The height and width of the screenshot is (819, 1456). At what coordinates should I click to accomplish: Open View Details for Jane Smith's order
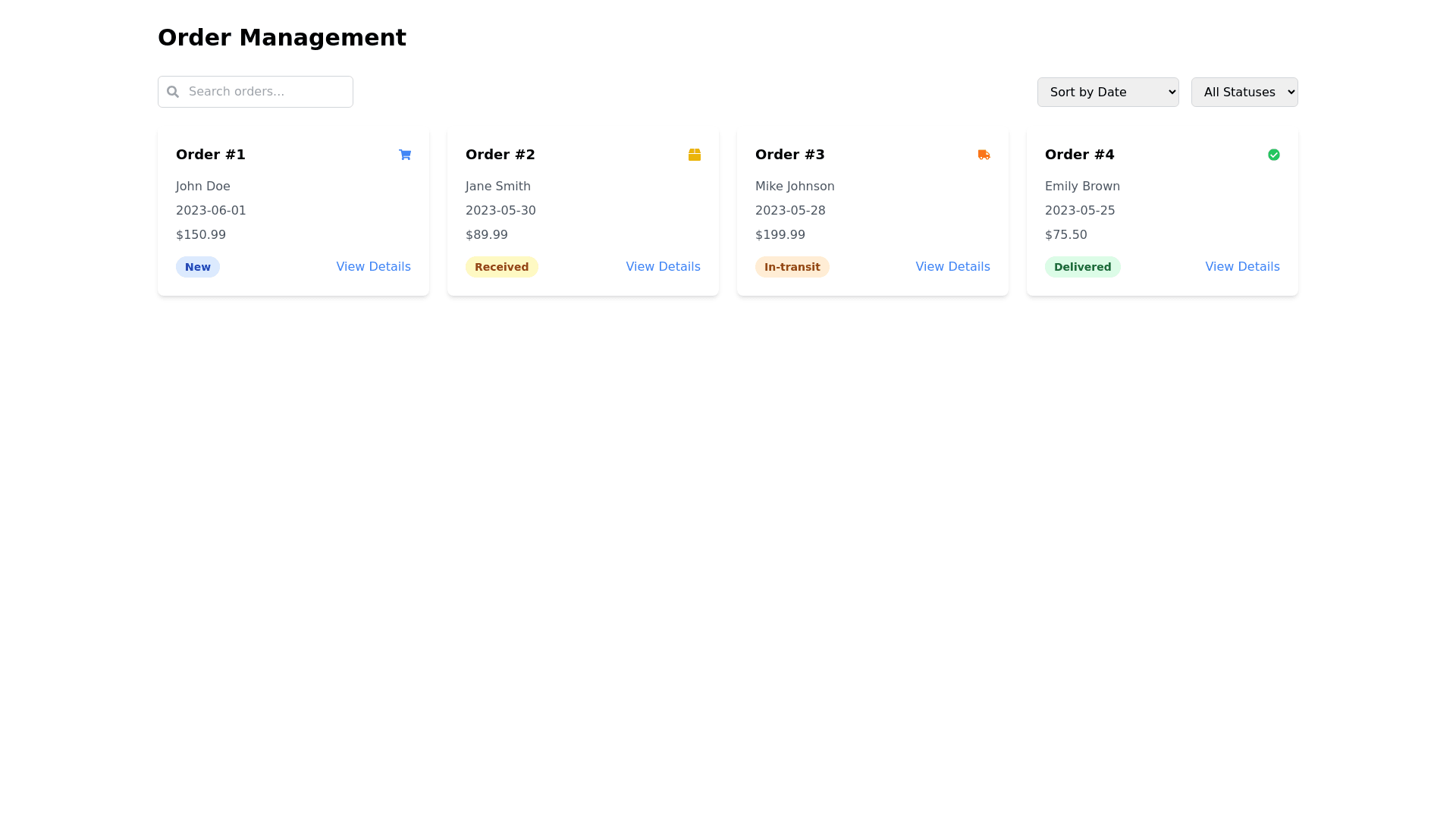pyautogui.click(x=663, y=267)
